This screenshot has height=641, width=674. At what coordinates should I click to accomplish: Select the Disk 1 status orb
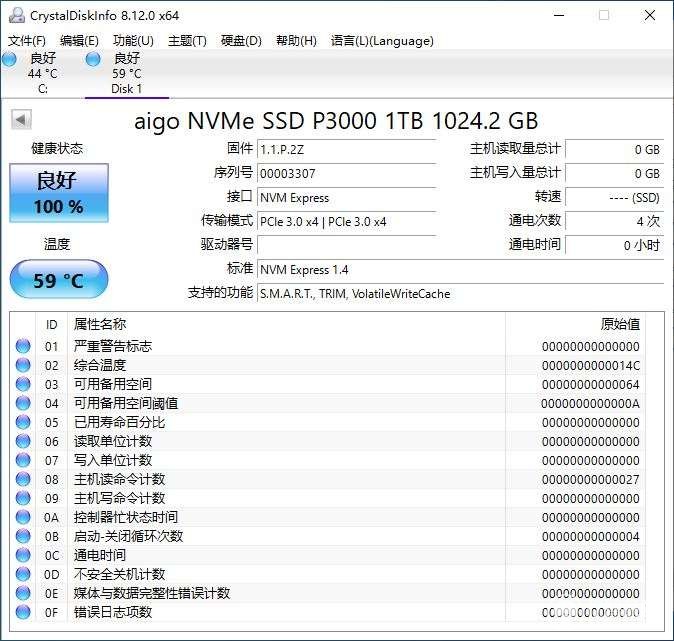pyautogui.click(x=93, y=59)
